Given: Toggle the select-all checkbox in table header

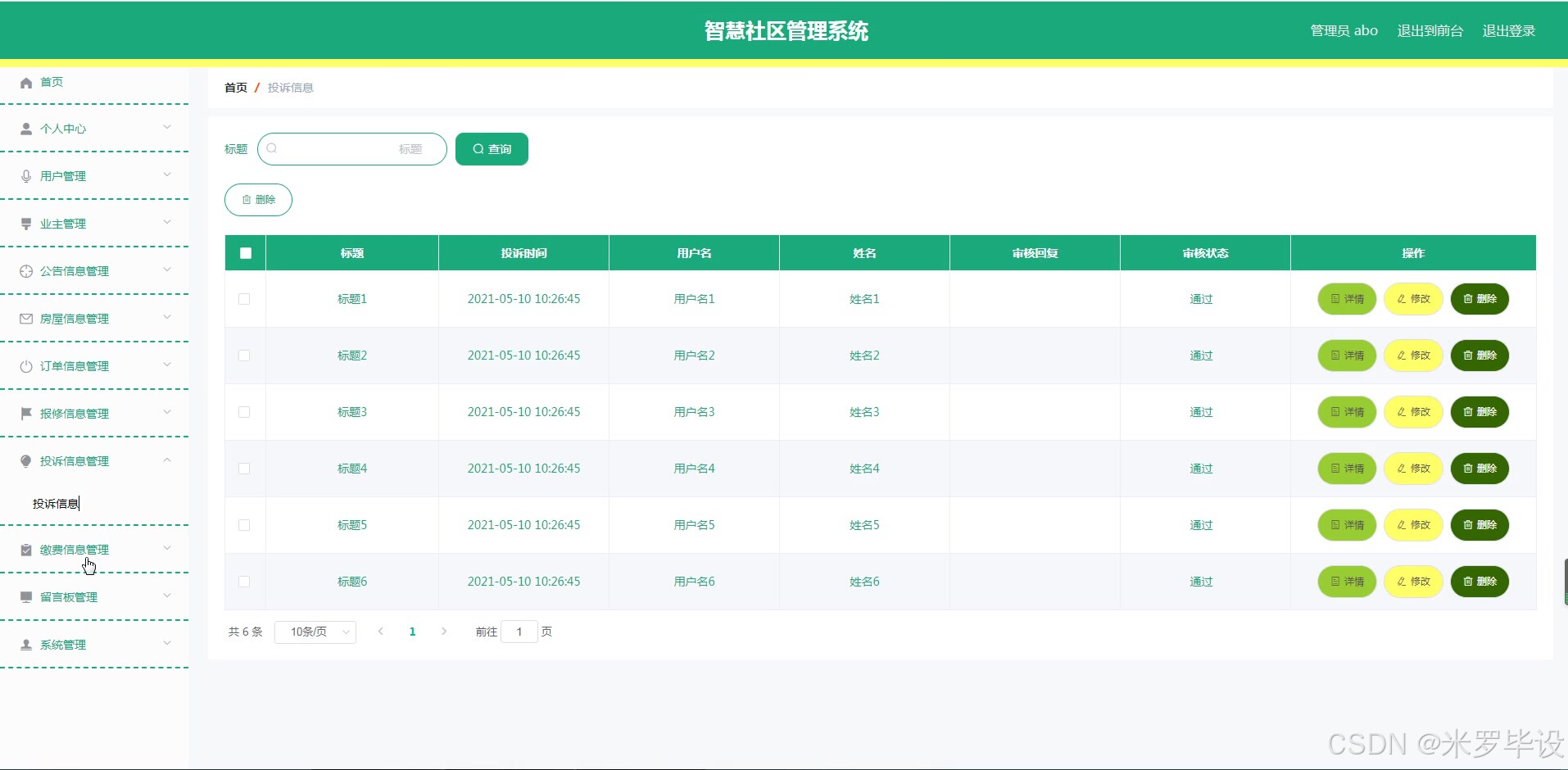Looking at the screenshot, I should tap(246, 253).
